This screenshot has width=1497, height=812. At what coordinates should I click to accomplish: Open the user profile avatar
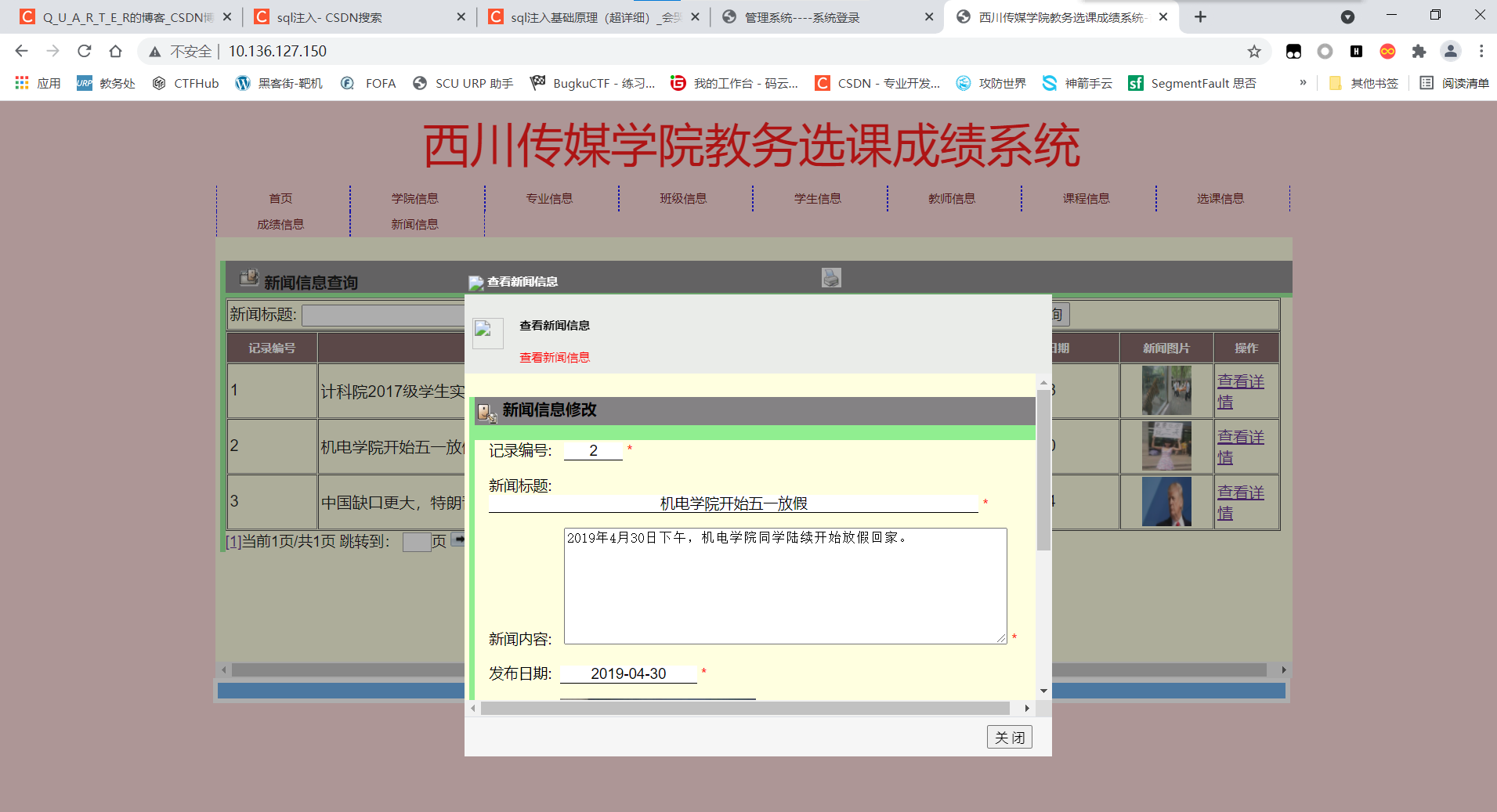pos(1451,52)
